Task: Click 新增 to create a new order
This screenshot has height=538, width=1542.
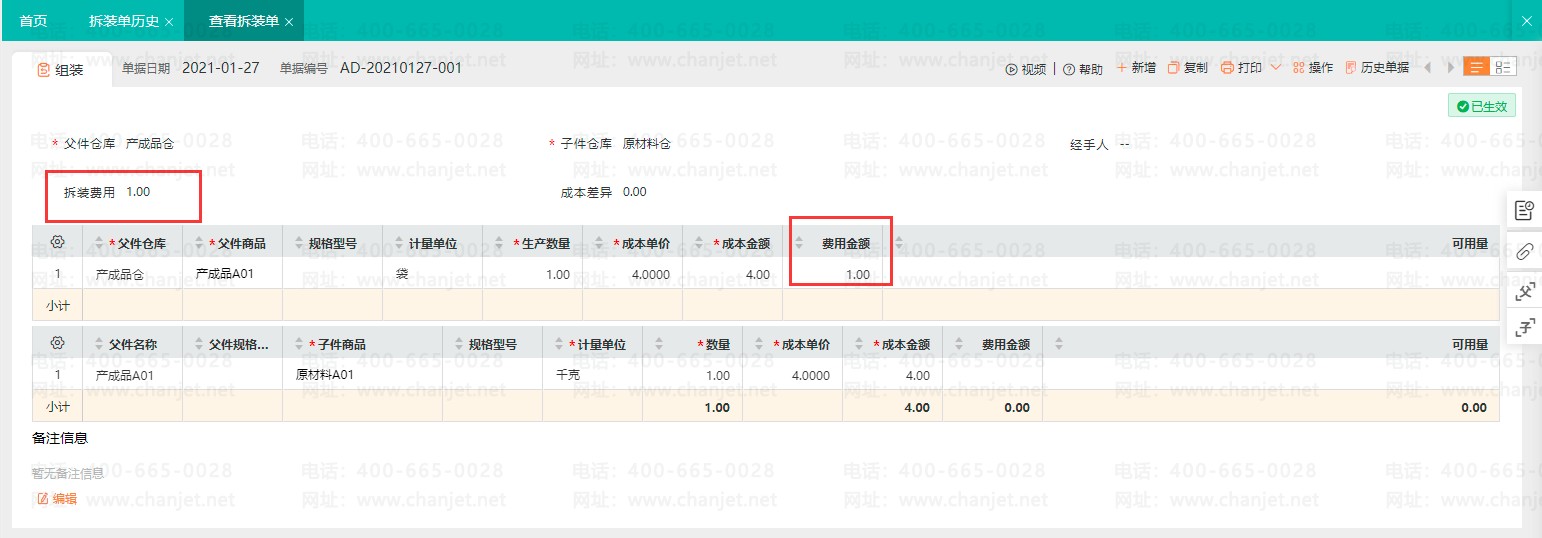Action: [x=1136, y=68]
